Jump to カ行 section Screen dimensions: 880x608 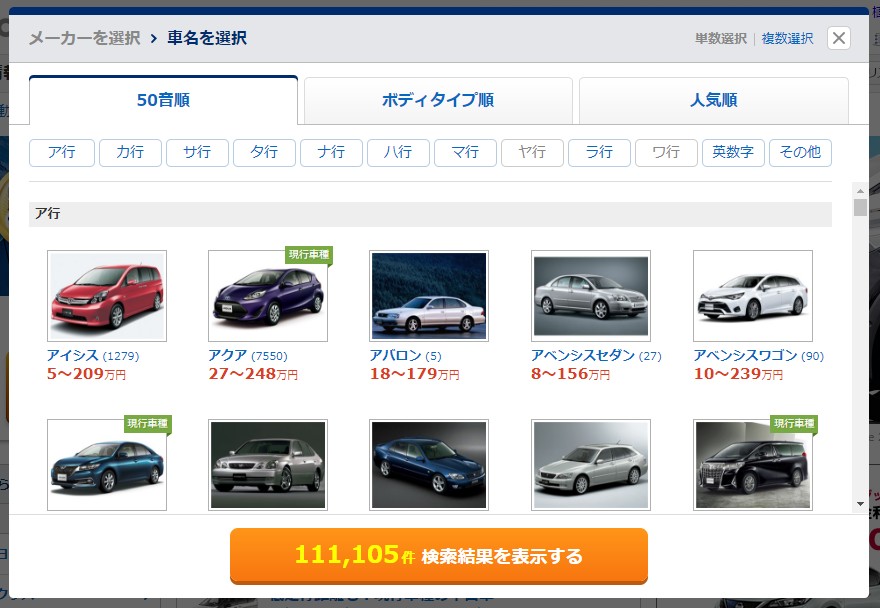coord(130,153)
